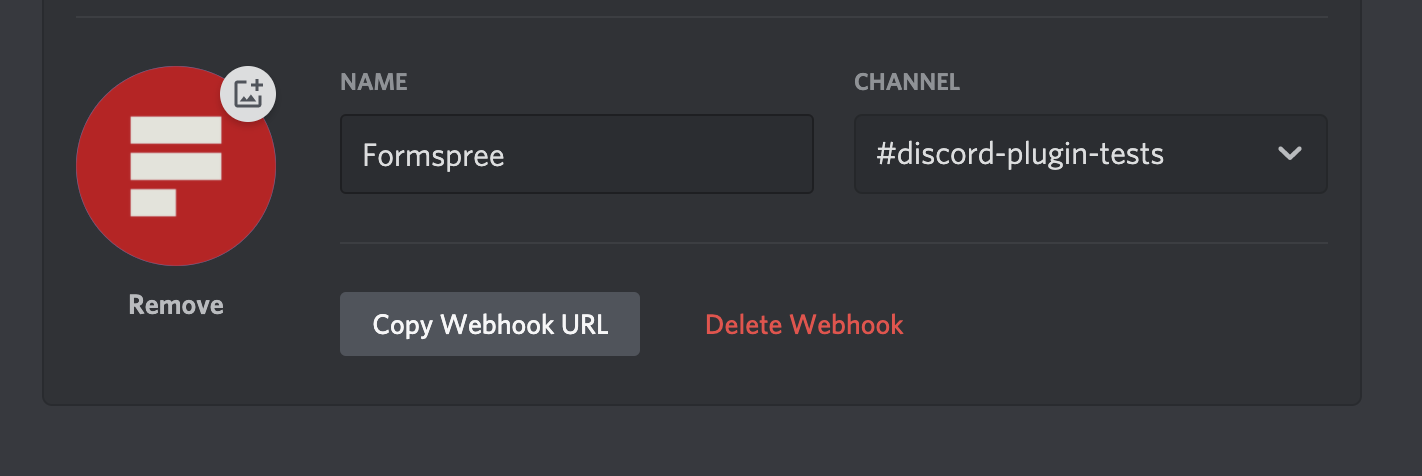Click Remove below the avatar
Screen dimensions: 1422x476
[176, 305]
